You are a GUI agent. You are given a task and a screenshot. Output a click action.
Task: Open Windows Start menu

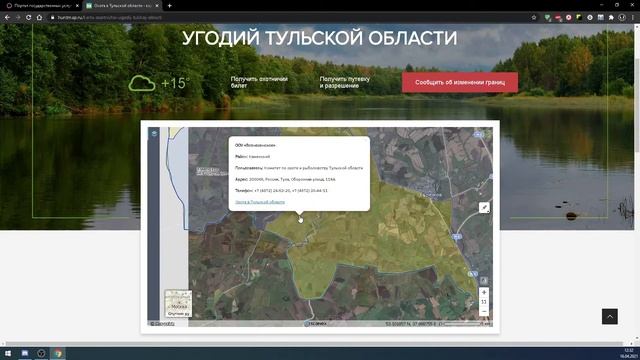coord(8,353)
